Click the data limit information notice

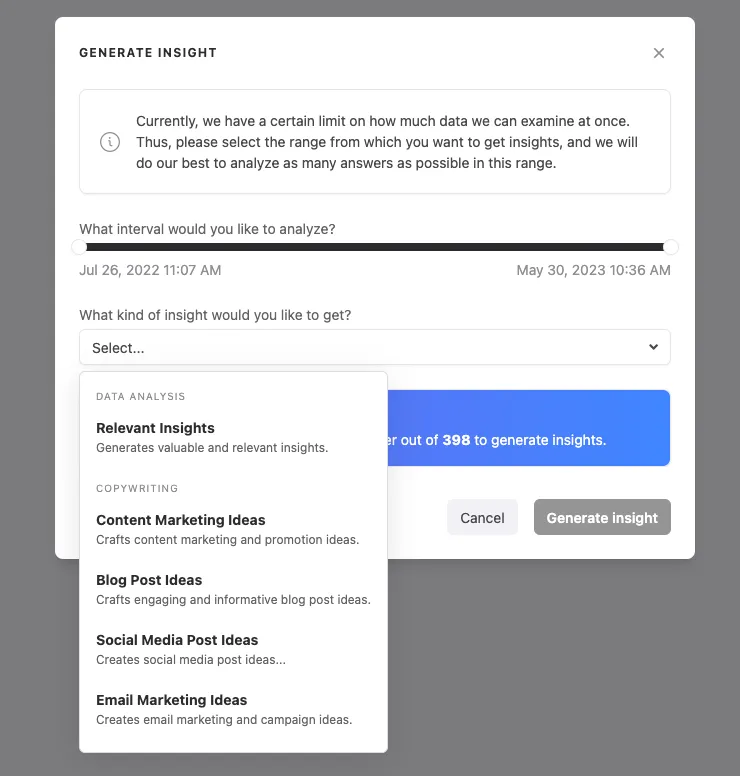(375, 142)
